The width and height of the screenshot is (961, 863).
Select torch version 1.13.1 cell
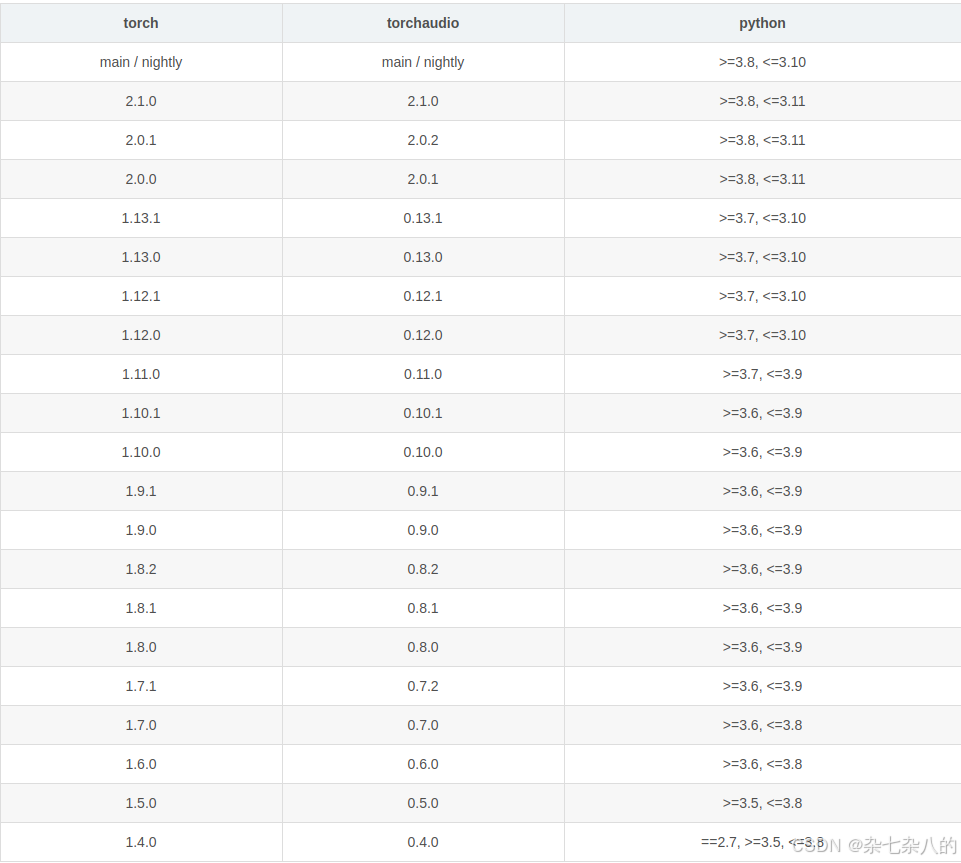[141, 218]
